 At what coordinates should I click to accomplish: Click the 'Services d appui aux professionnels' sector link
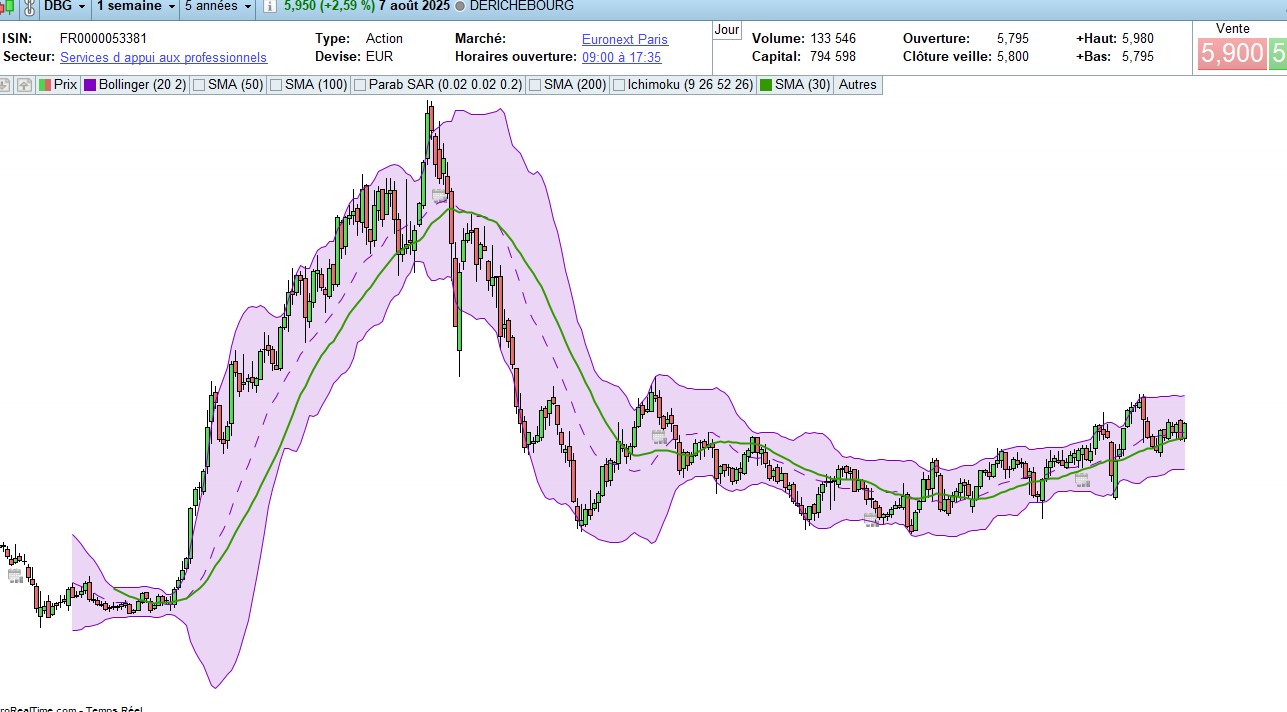[x=163, y=58]
